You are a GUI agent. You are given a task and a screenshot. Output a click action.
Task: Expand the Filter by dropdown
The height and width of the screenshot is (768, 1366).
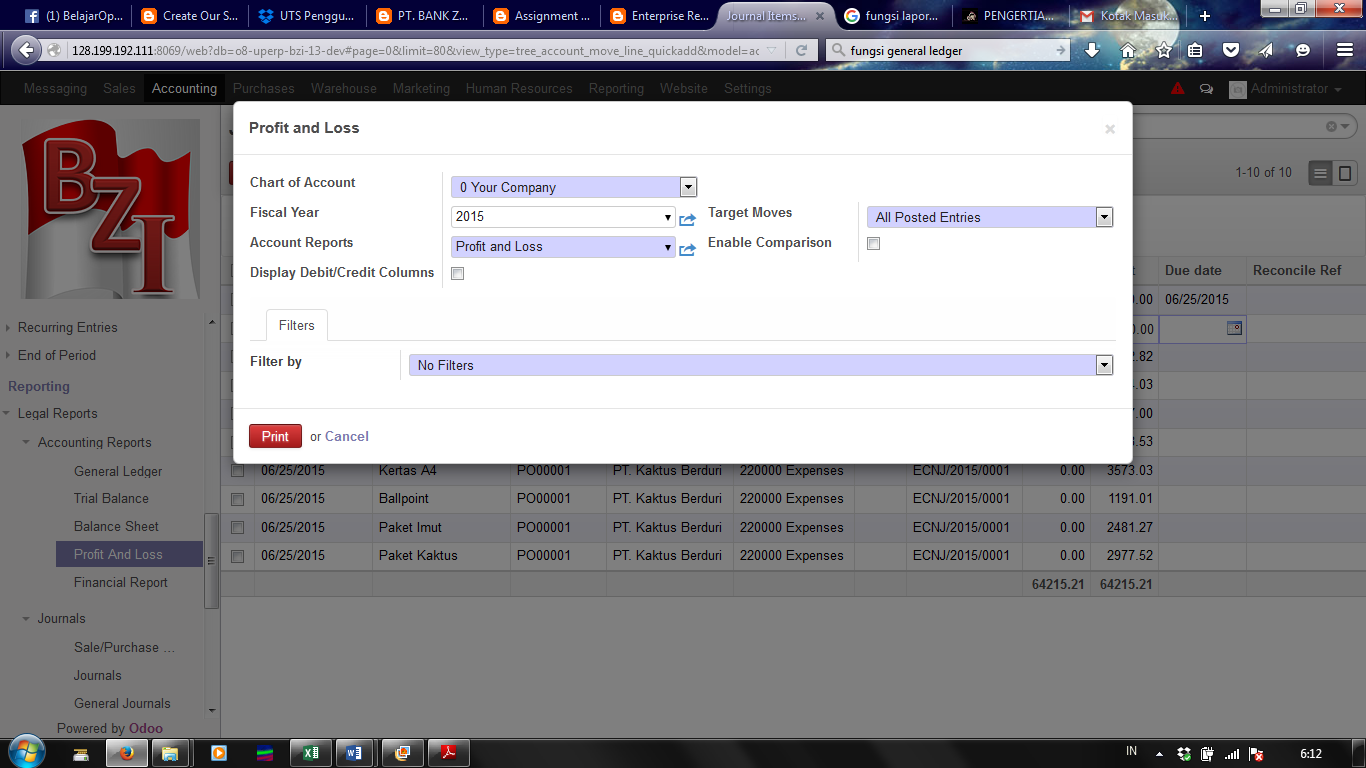(x=1104, y=364)
